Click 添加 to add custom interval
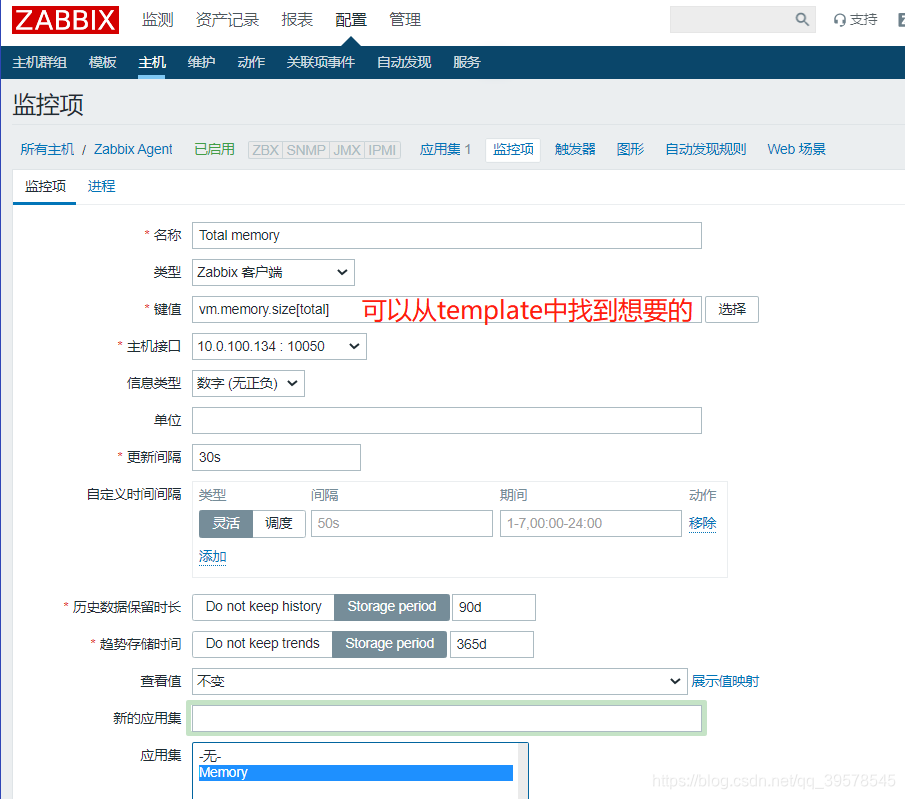 click(212, 557)
